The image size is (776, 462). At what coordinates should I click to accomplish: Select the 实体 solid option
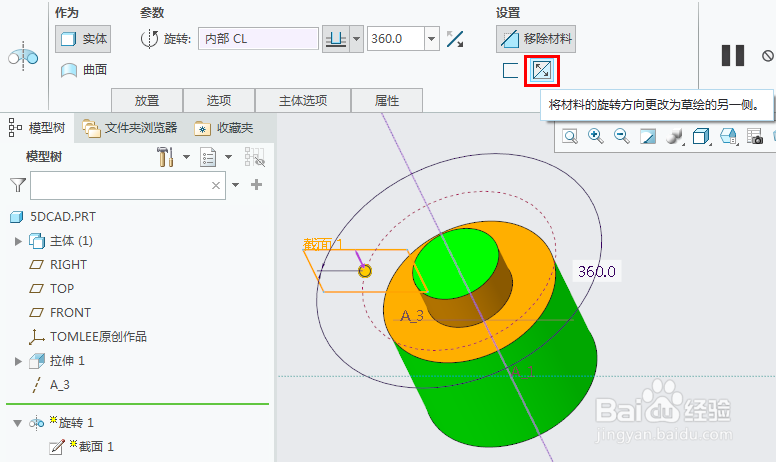[83, 39]
